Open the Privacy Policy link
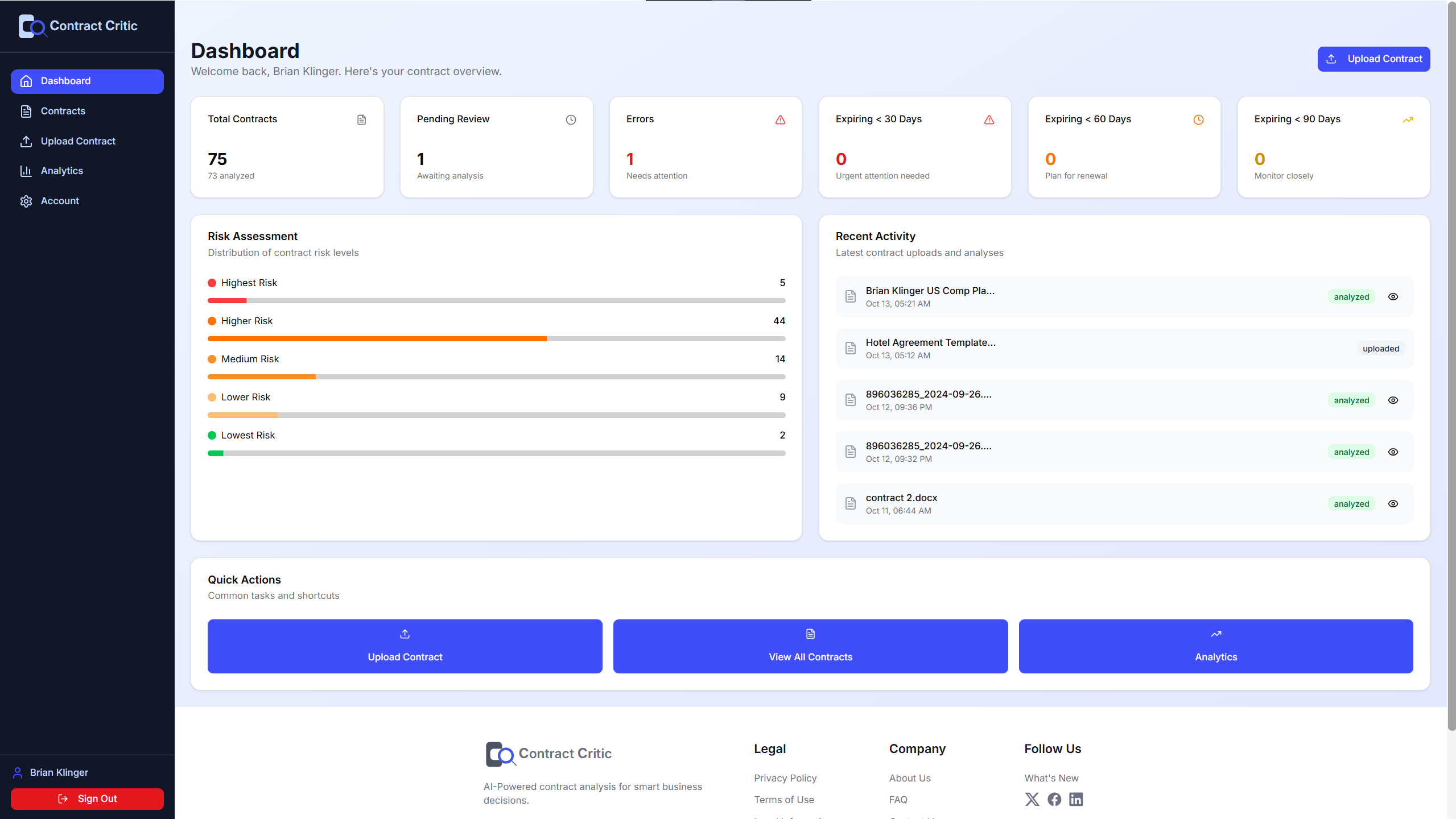Image resolution: width=1456 pixels, height=819 pixels. coord(785,778)
